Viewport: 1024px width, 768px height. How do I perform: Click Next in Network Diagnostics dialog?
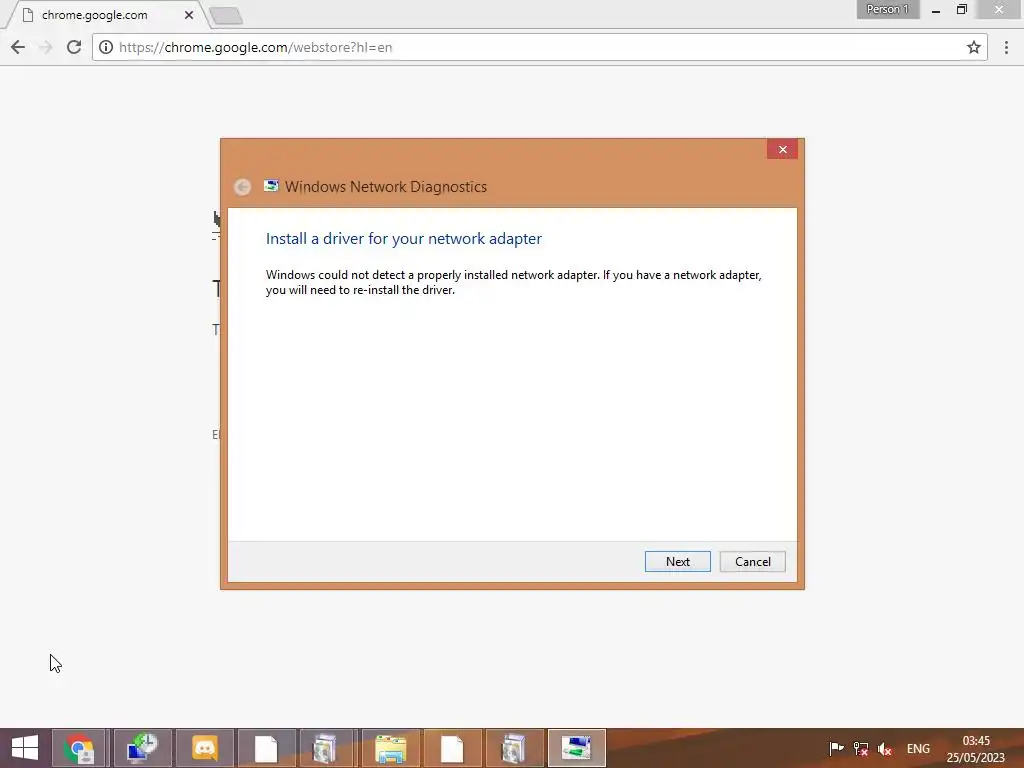coord(677,562)
